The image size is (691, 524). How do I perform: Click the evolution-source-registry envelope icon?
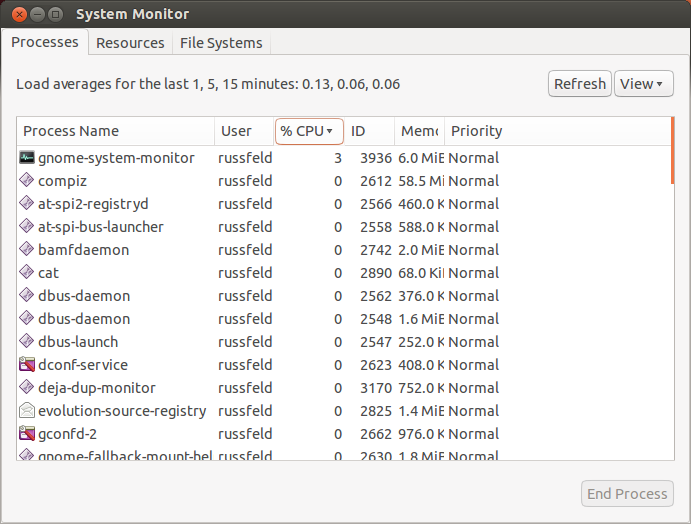coord(27,411)
